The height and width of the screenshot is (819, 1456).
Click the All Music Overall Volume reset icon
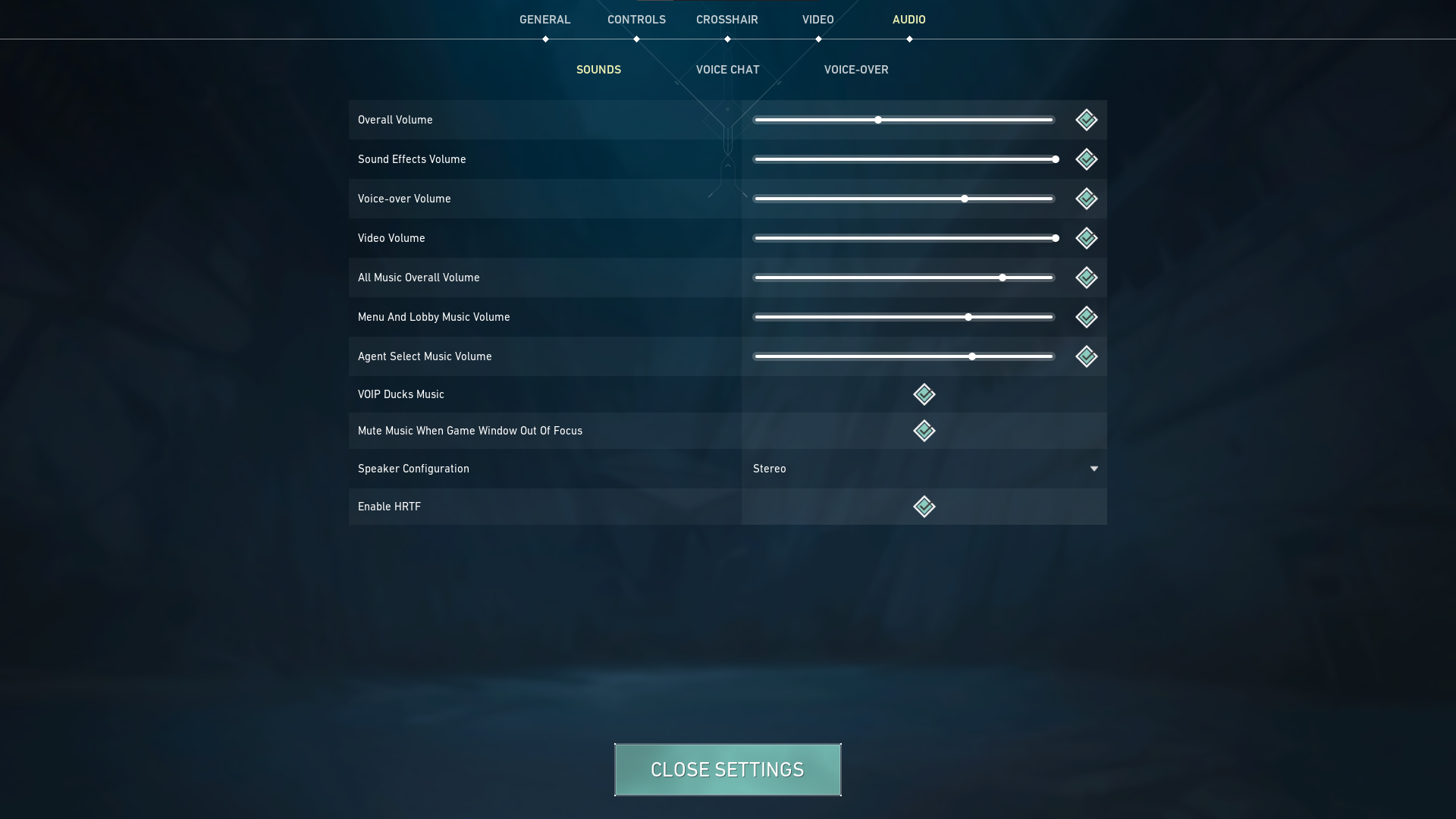point(1086,277)
